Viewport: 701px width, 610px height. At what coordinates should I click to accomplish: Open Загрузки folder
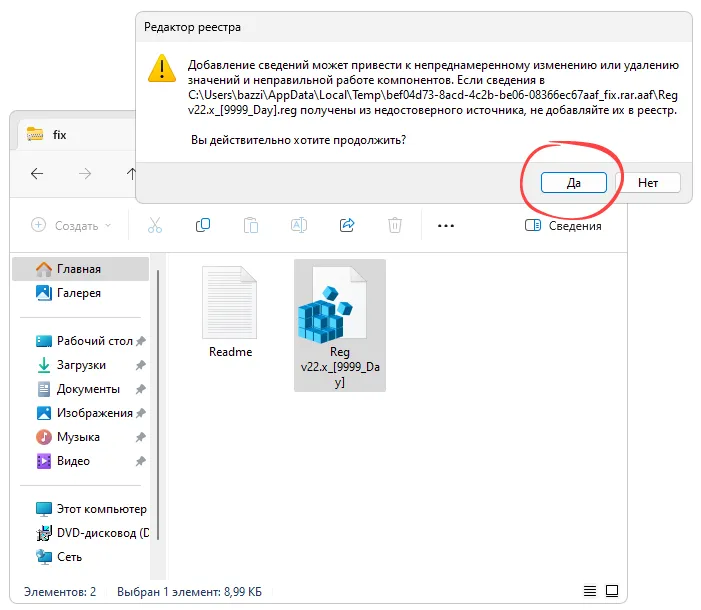pos(71,365)
